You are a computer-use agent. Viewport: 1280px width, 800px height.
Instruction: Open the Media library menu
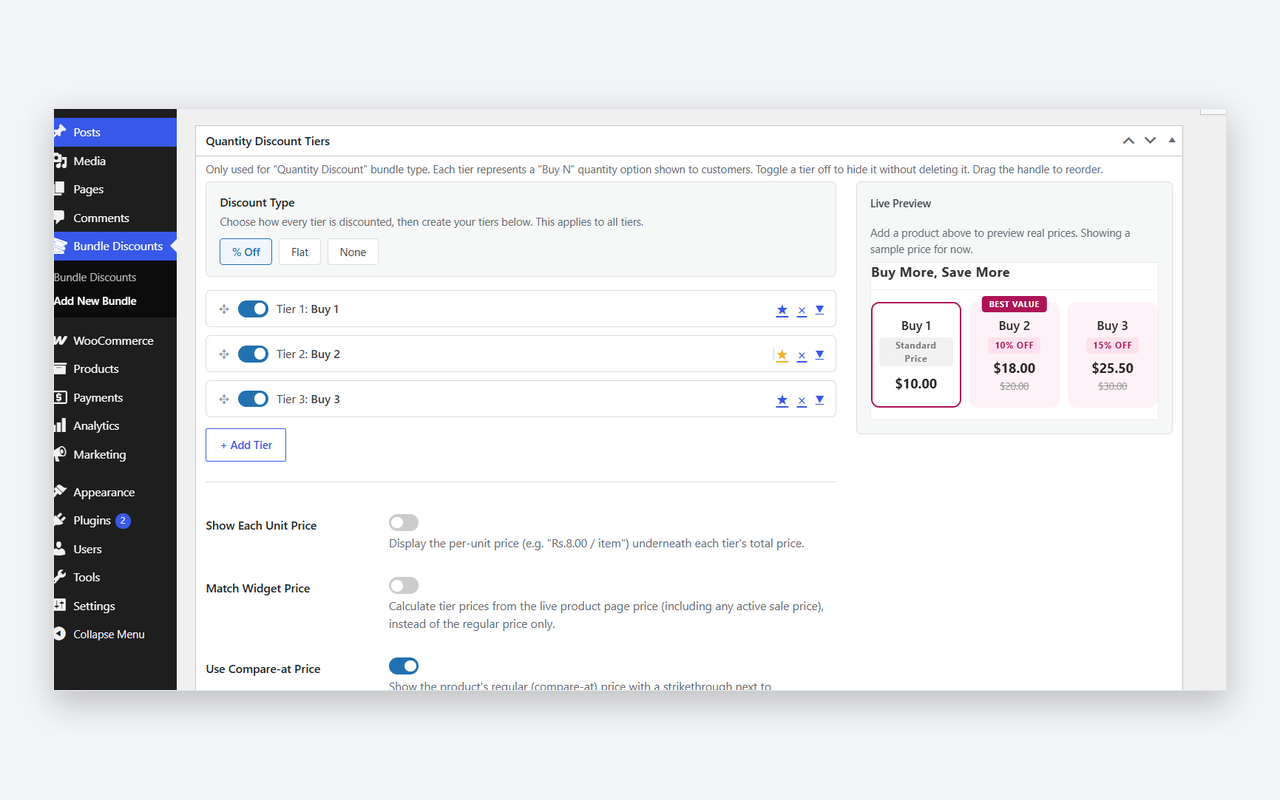point(115,161)
